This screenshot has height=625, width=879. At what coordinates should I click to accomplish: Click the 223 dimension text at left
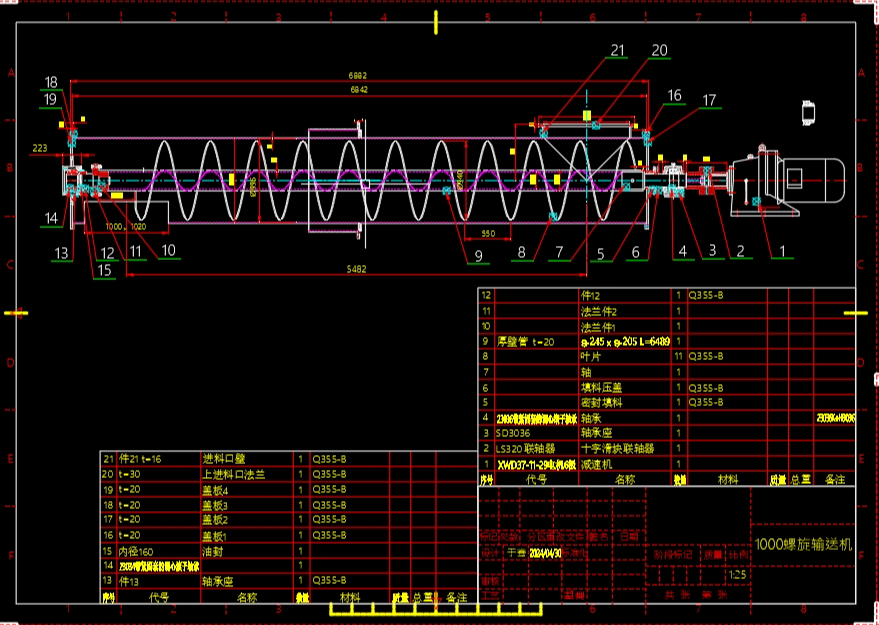click(x=40, y=148)
